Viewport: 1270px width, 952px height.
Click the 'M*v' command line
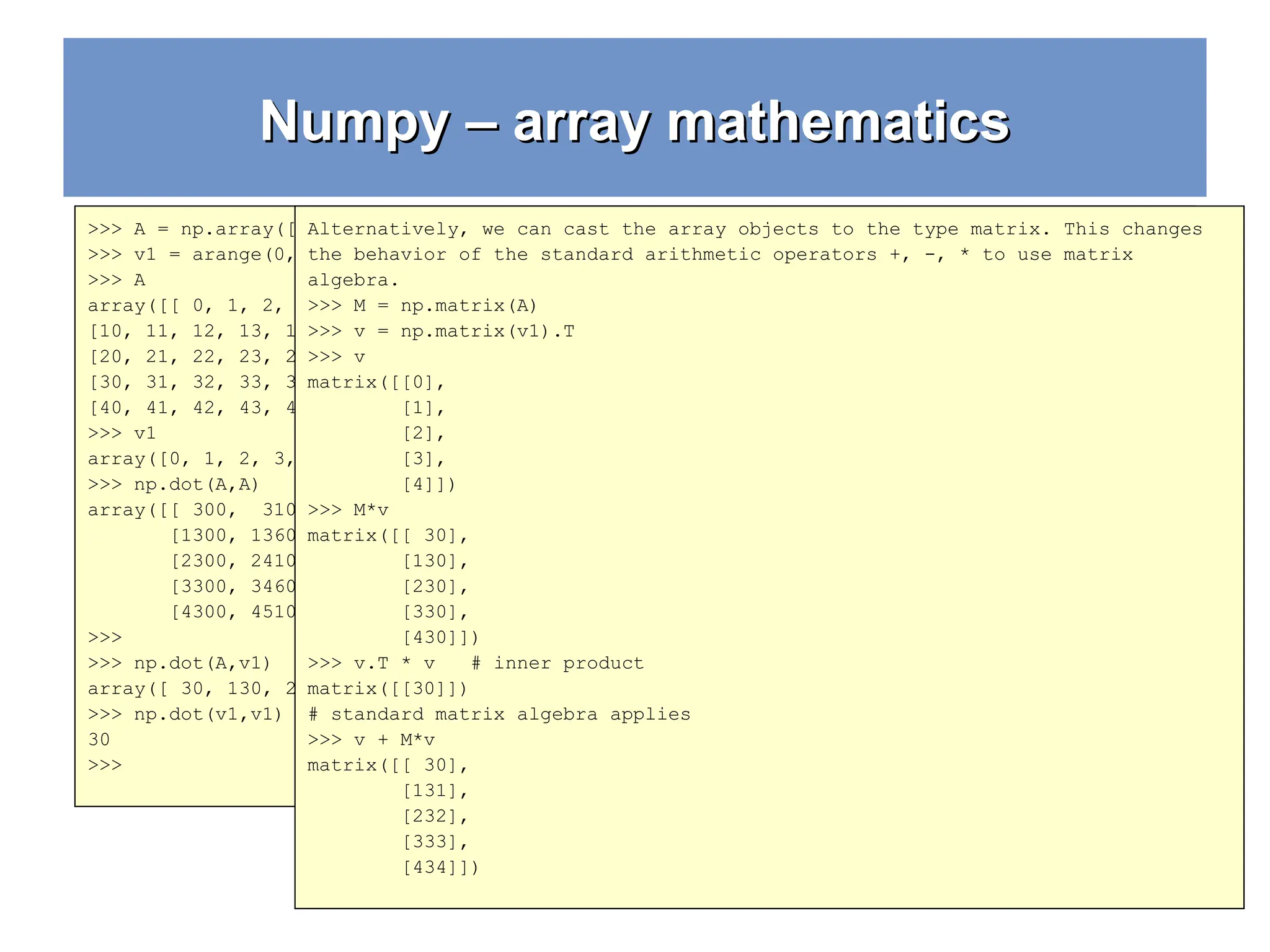tap(370, 510)
